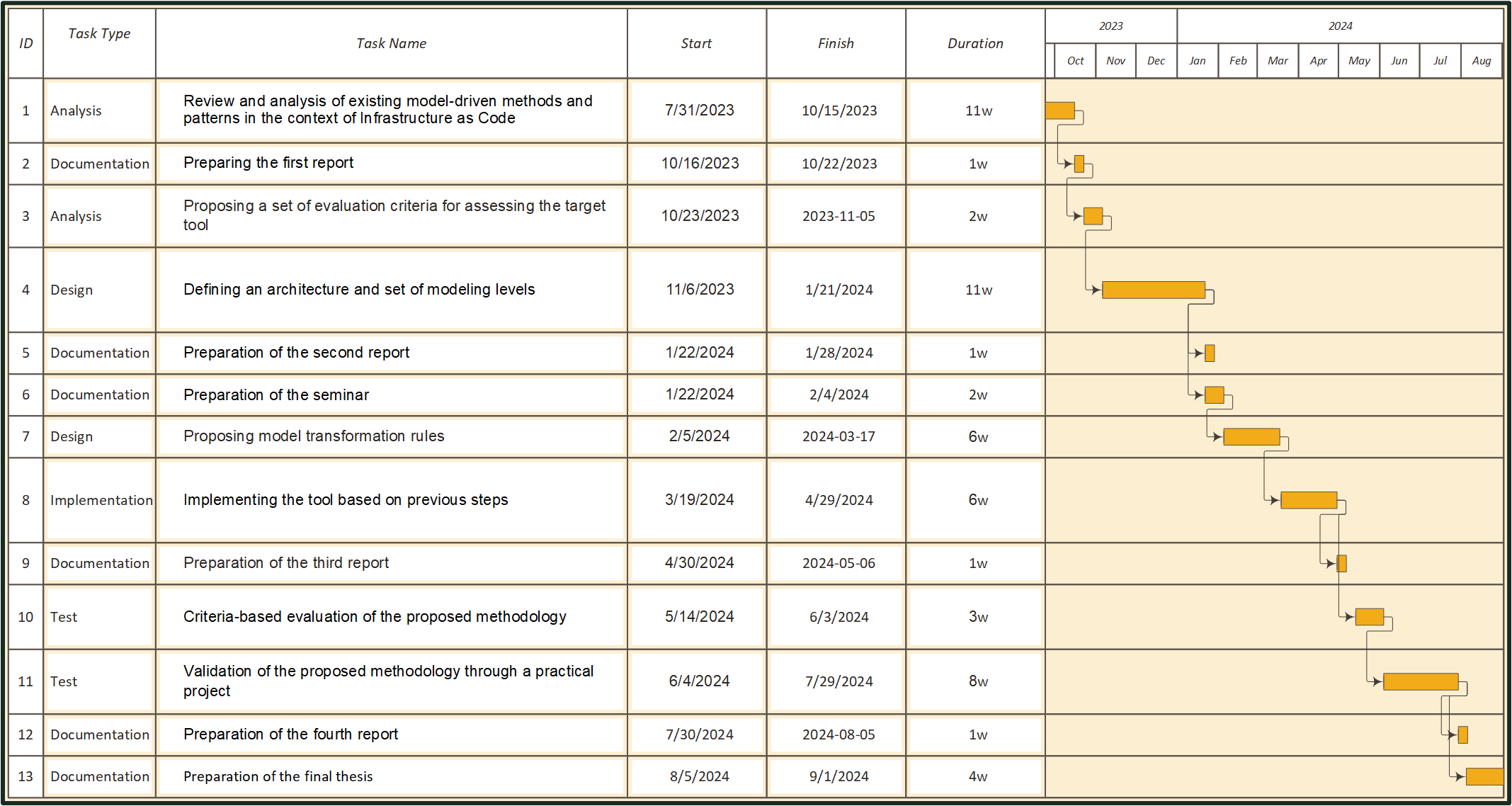Select the Duration column header
Image resolution: width=1512 pixels, height=806 pixels.
click(x=975, y=43)
